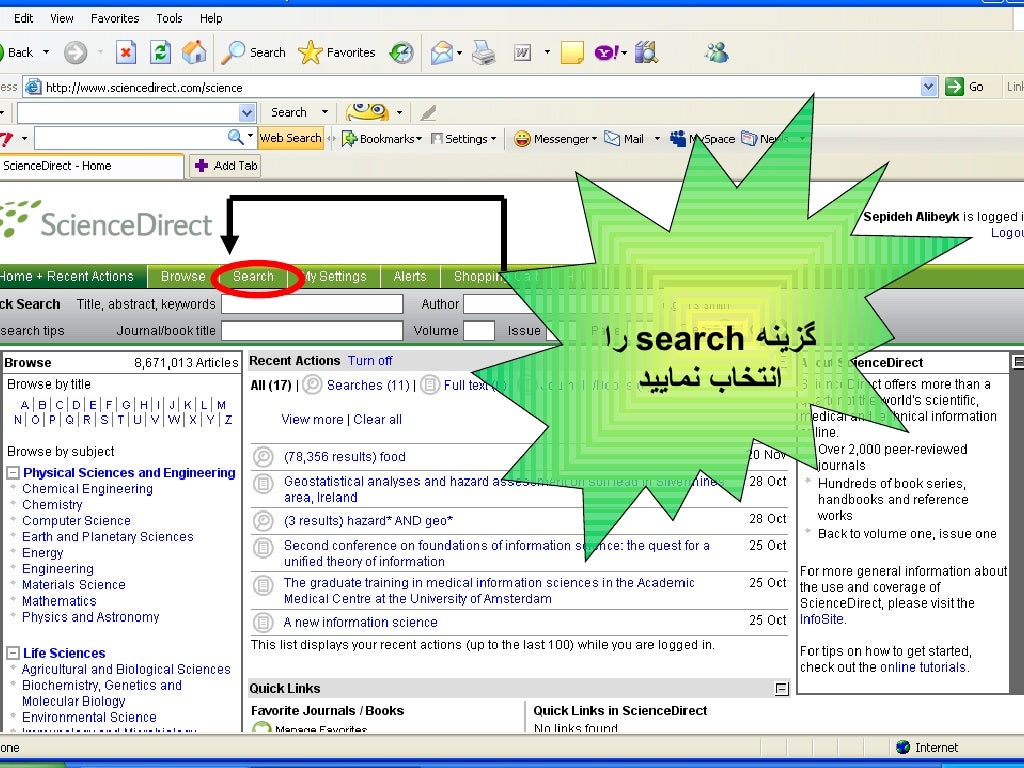Collapse the Quick Links panel

click(781, 688)
